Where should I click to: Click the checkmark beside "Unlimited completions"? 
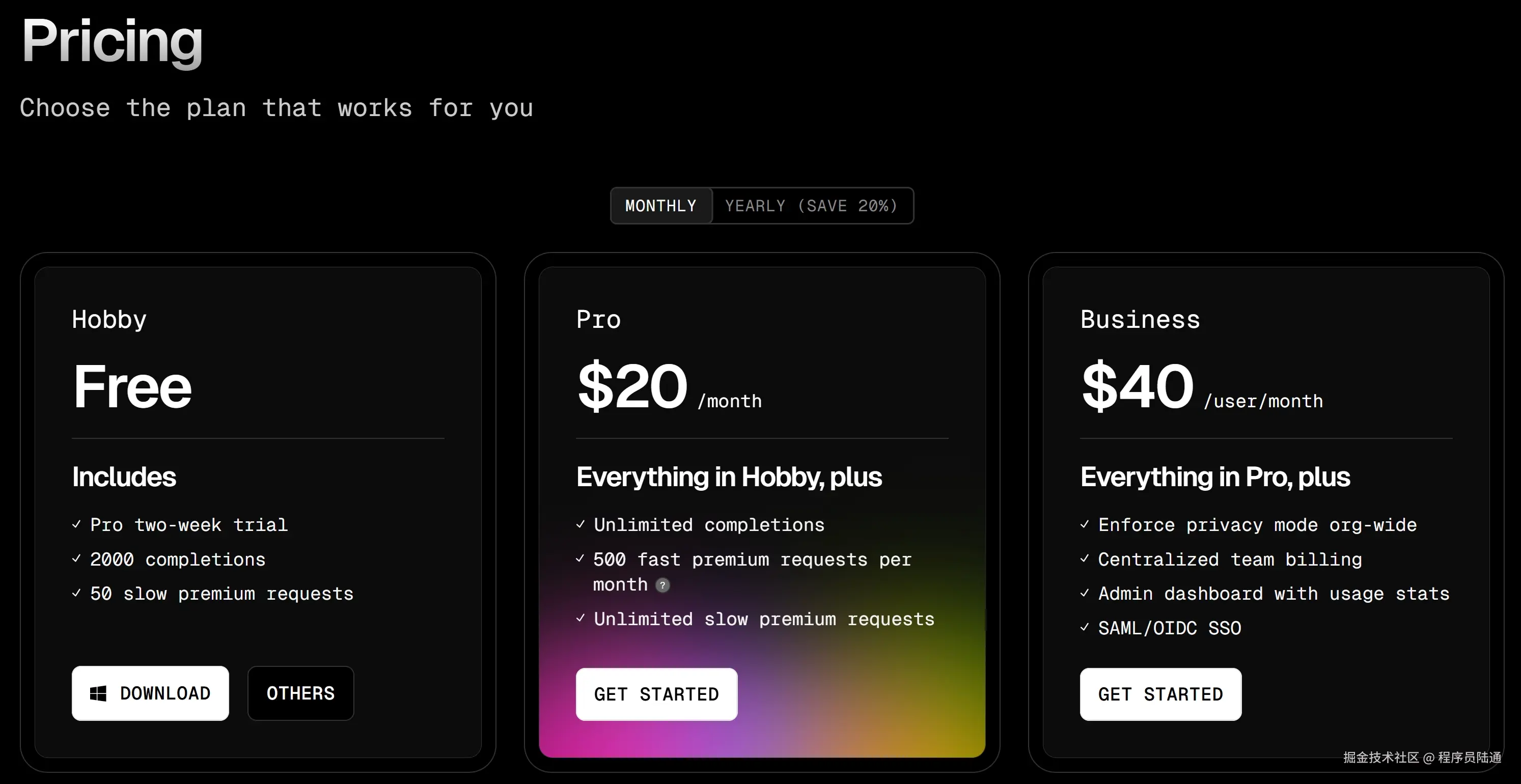click(580, 524)
